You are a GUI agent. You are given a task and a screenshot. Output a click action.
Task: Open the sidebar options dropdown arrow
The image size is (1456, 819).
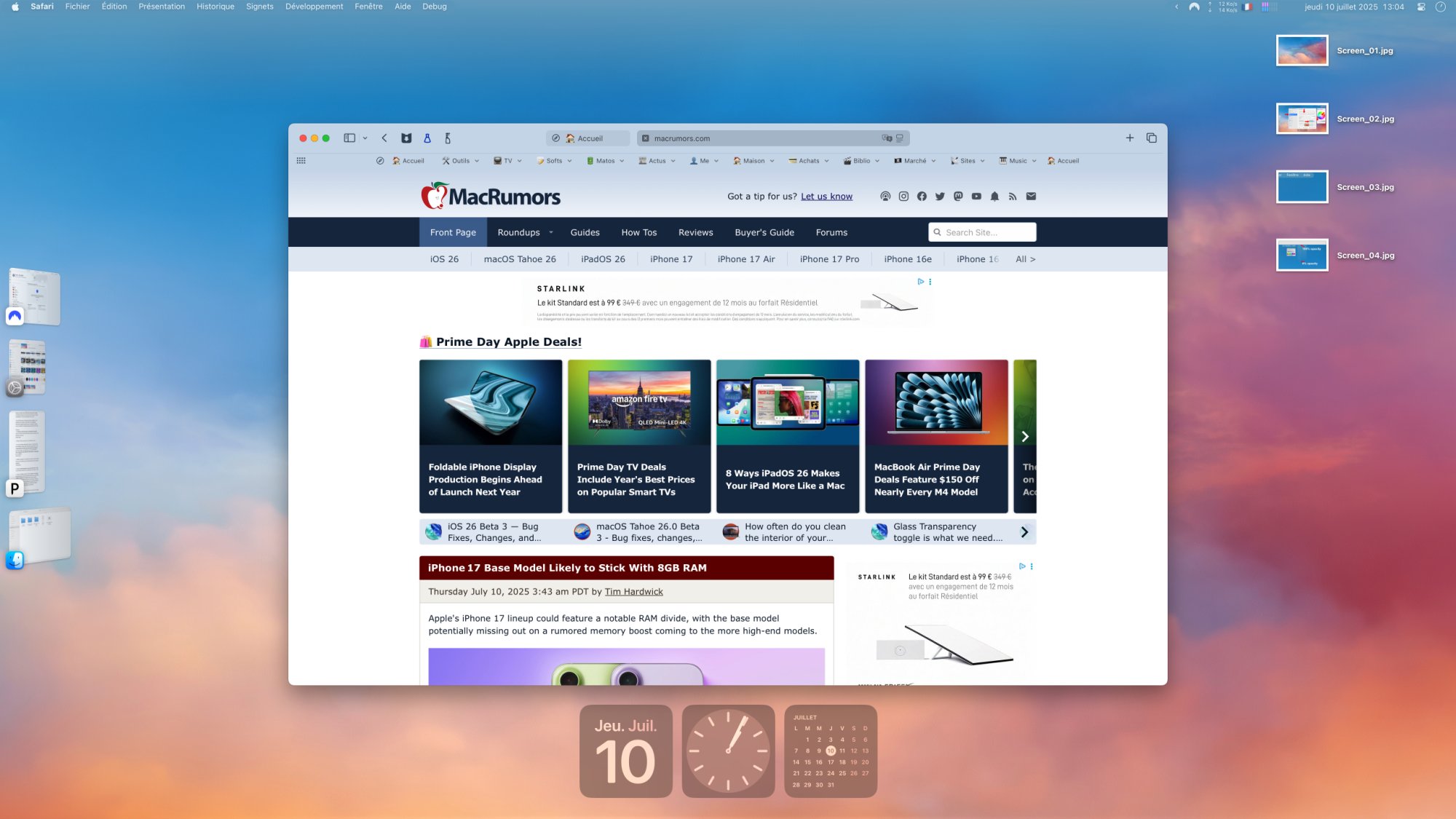[x=365, y=138]
